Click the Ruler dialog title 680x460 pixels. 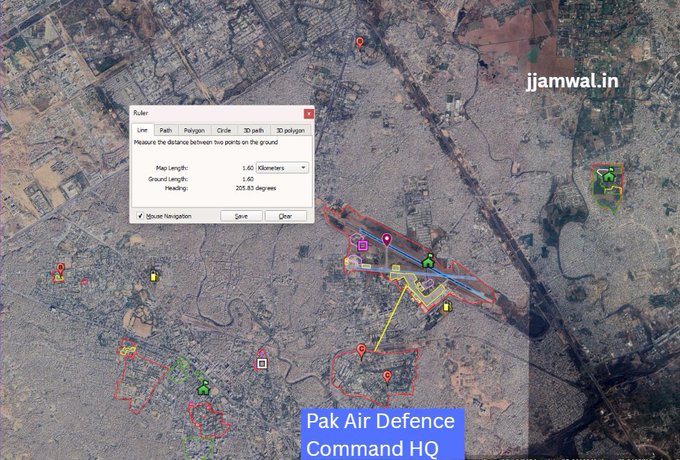point(141,113)
